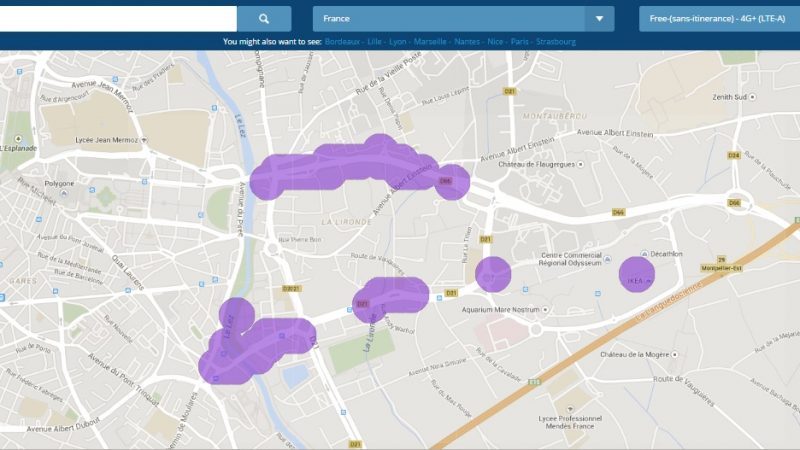Click inside the location search field
This screenshot has width=800, height=450.
point(118,18)
